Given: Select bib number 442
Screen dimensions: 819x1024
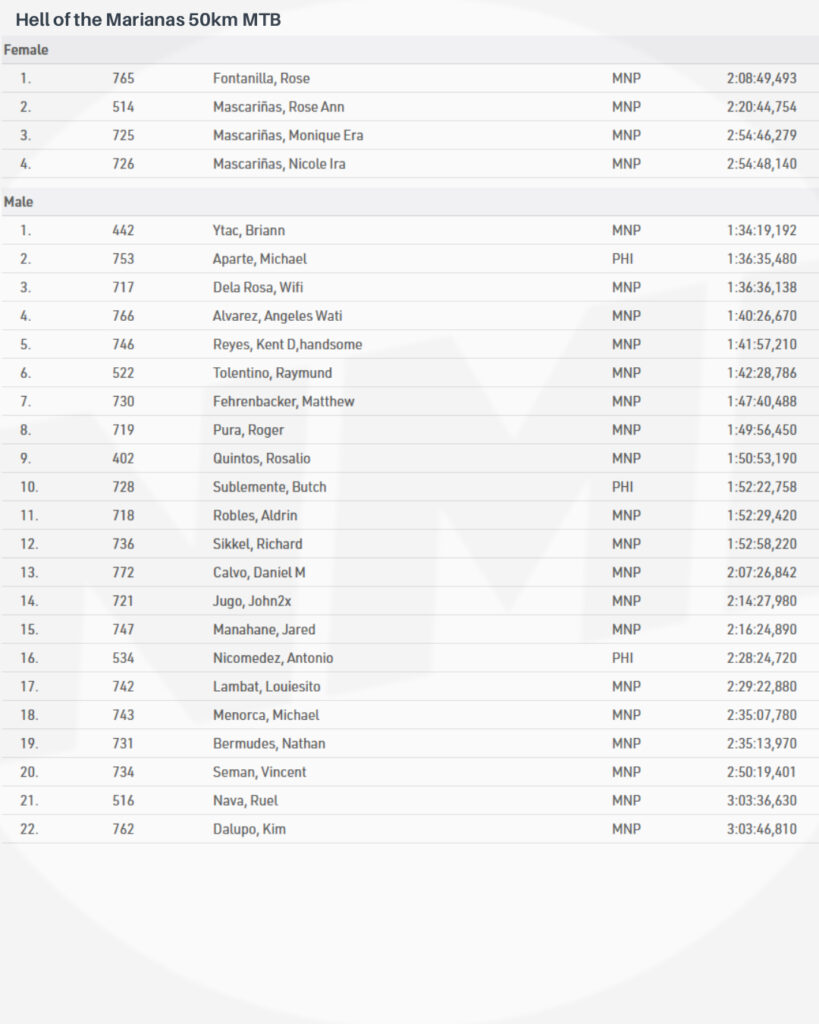Looking at the screenshot, I should [x=123, y=230].
